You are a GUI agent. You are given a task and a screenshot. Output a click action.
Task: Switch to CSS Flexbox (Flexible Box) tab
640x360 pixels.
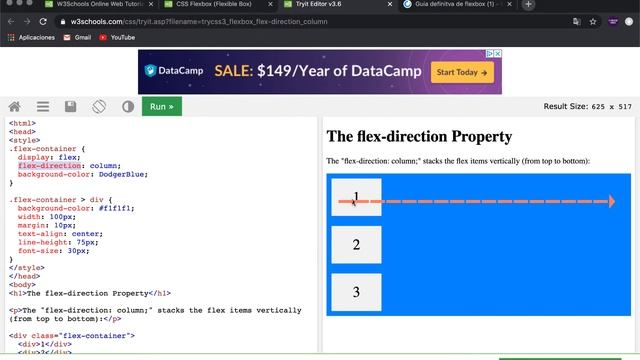[x=213, y=4]
